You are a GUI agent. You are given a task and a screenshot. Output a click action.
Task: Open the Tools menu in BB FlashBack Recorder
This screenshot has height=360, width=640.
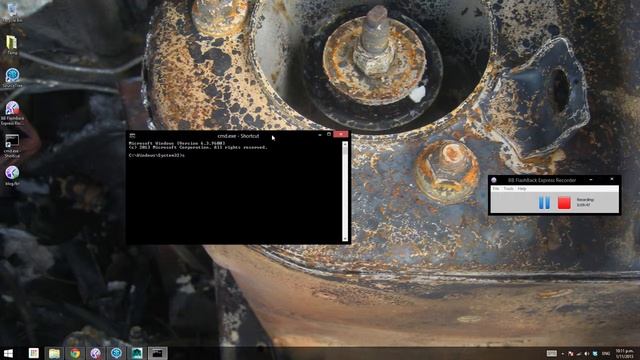click(x=508, y=189)
